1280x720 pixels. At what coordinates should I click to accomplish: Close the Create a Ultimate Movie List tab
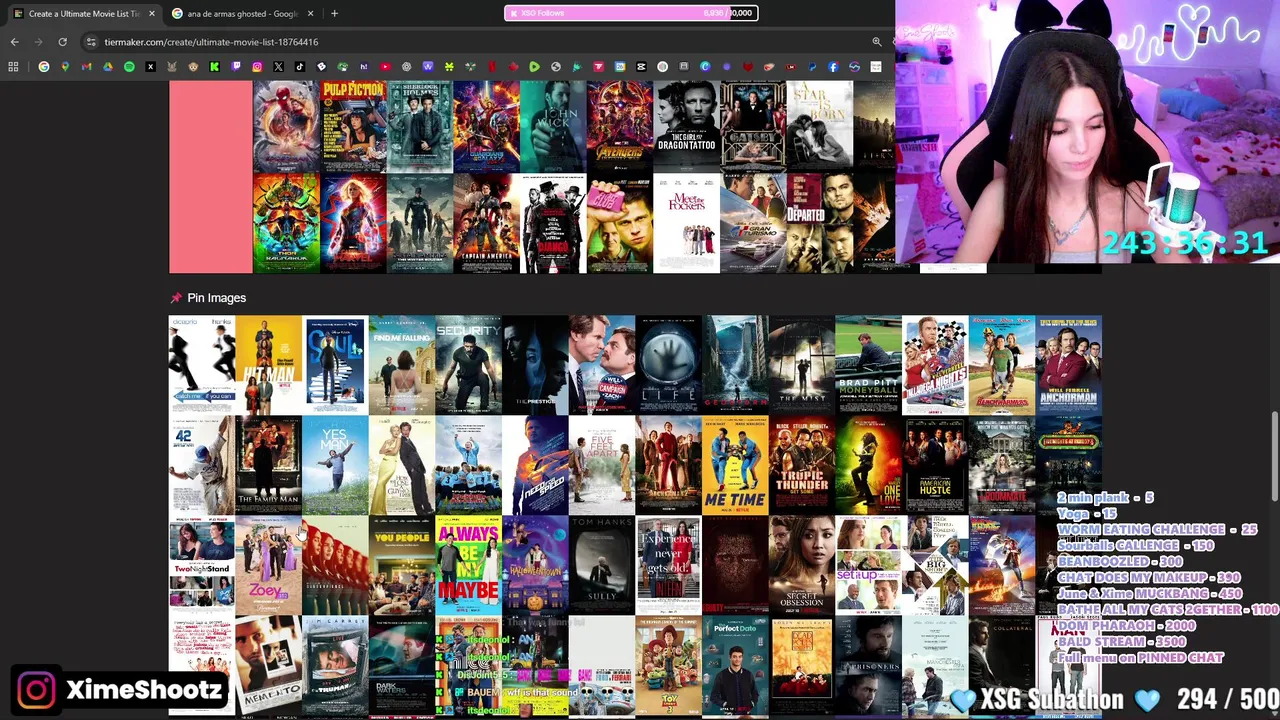[152, 13]
